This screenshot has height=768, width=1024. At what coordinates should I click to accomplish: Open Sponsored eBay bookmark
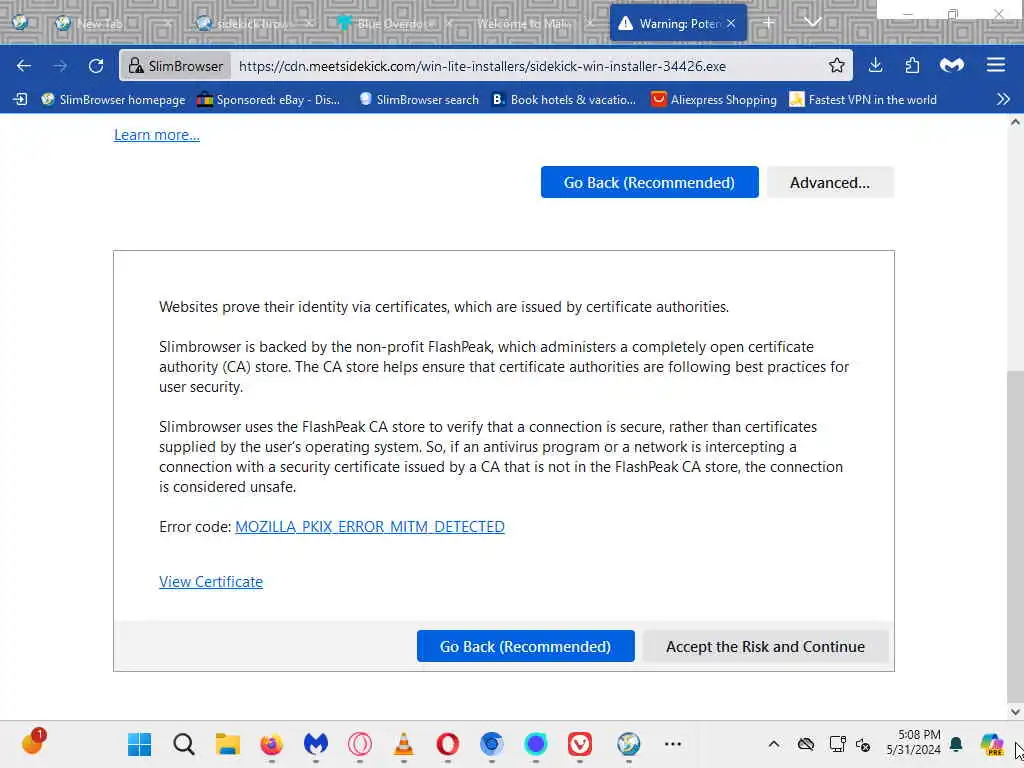point(268,99)
